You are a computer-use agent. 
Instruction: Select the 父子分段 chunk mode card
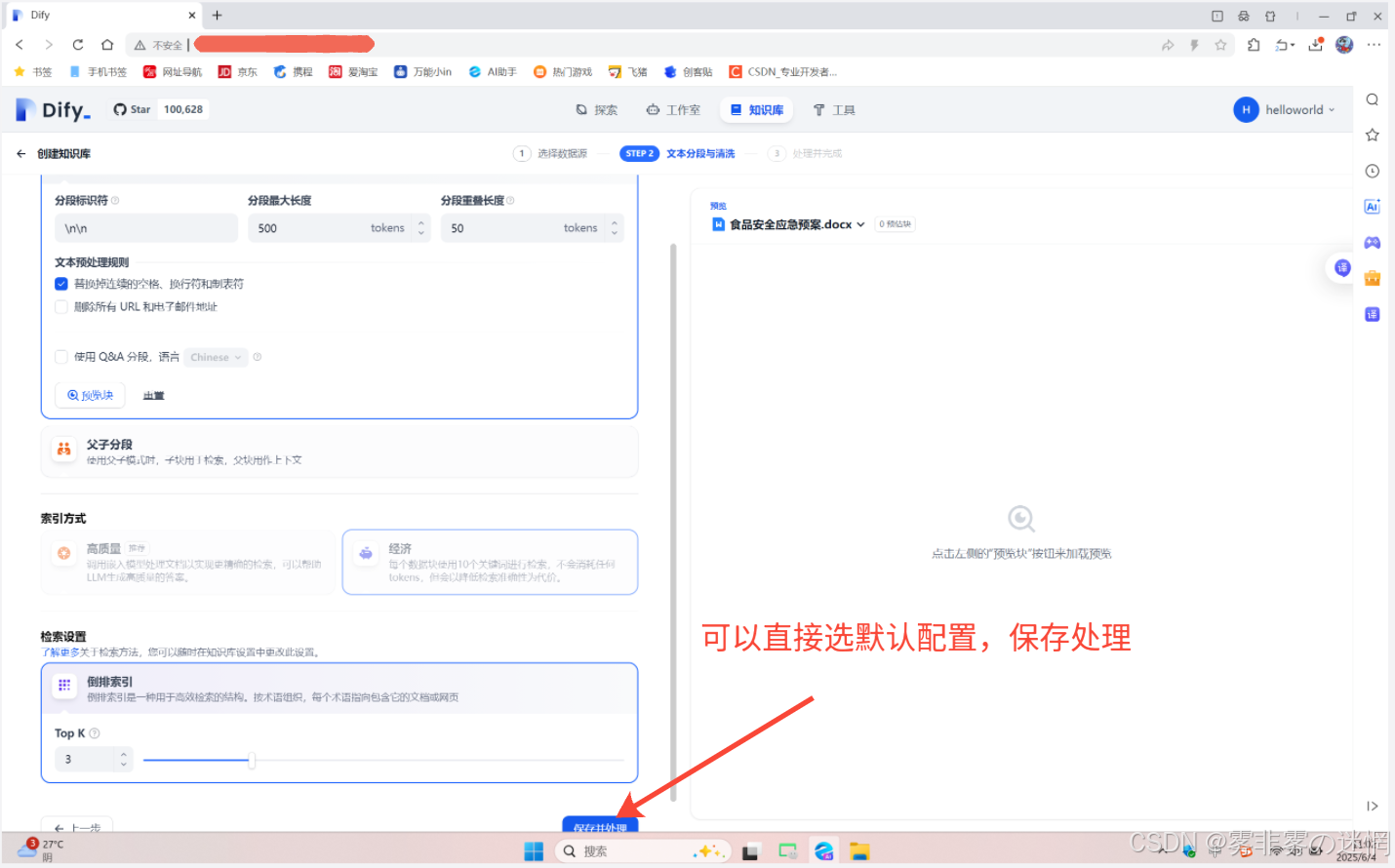339,452
